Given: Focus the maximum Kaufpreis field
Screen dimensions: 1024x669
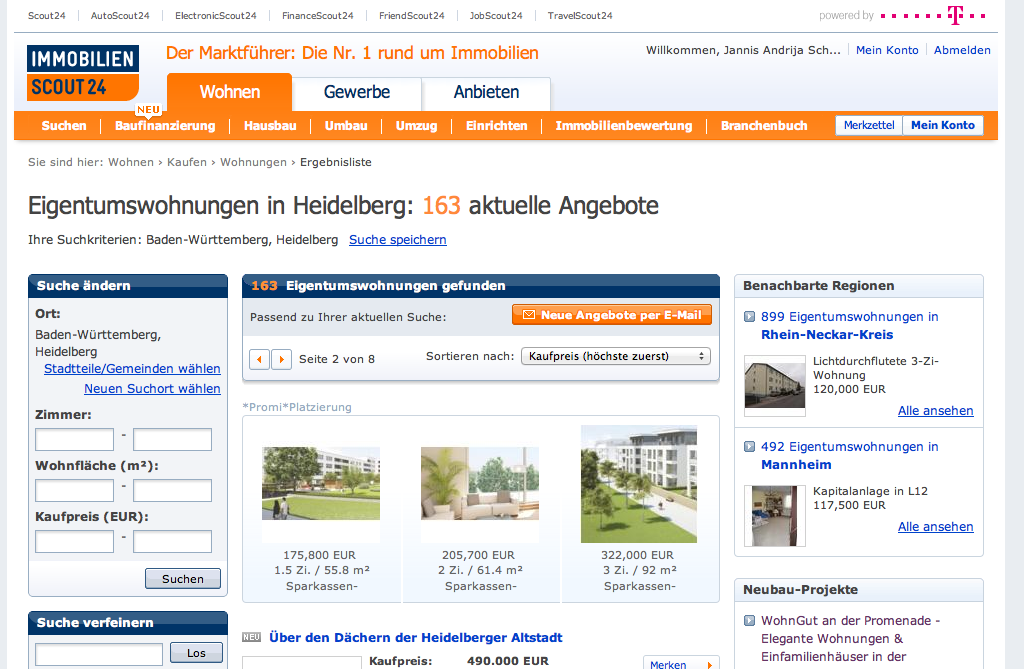Looking at the screenshot, I should click(172, 542).
